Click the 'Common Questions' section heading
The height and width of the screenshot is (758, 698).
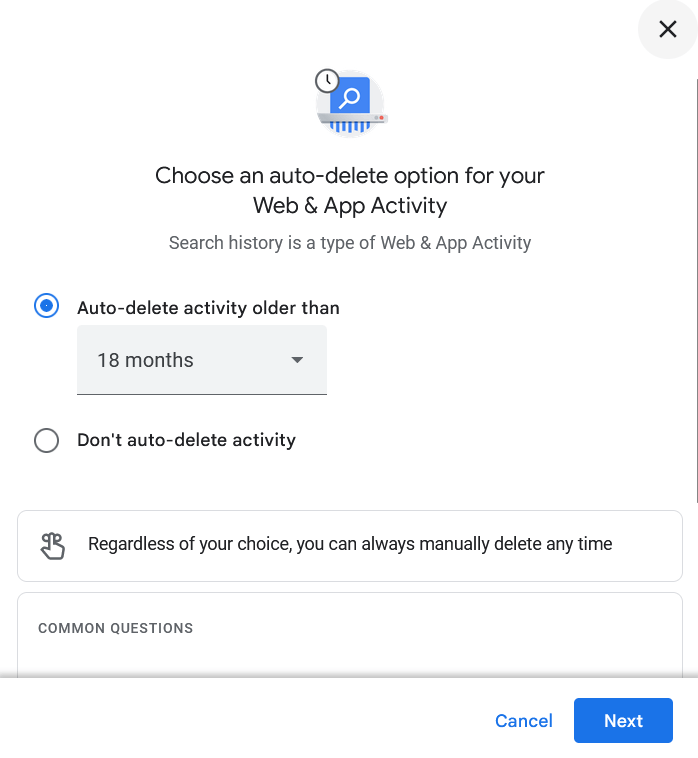click(x=115, y=628)
